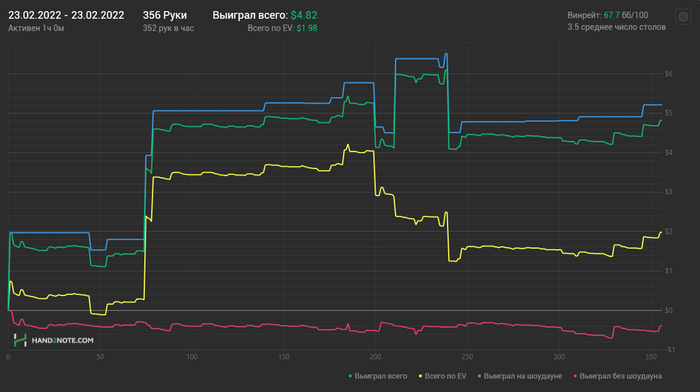
Task: Click the 200 hands x-axis marker
Action: 375,357
